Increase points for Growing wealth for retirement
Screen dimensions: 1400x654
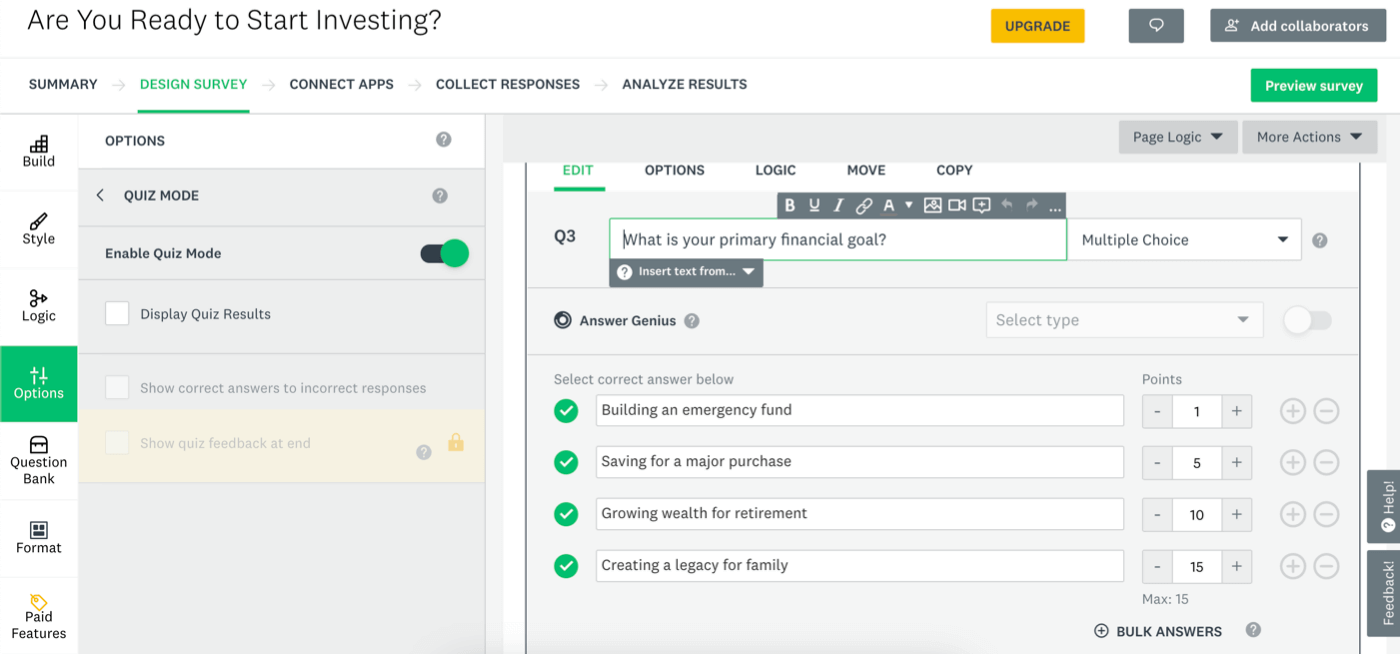[1237, 515]
